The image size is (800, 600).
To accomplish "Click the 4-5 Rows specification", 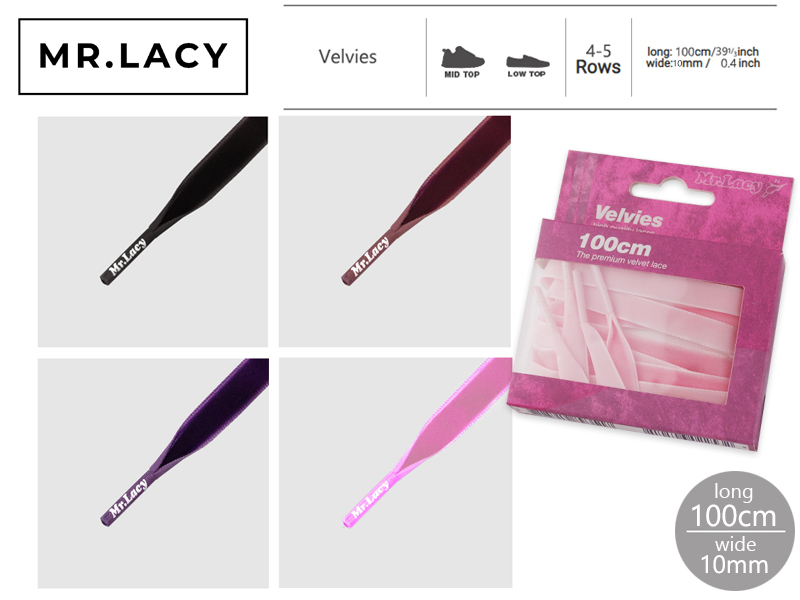I will [x=598, y=59].
